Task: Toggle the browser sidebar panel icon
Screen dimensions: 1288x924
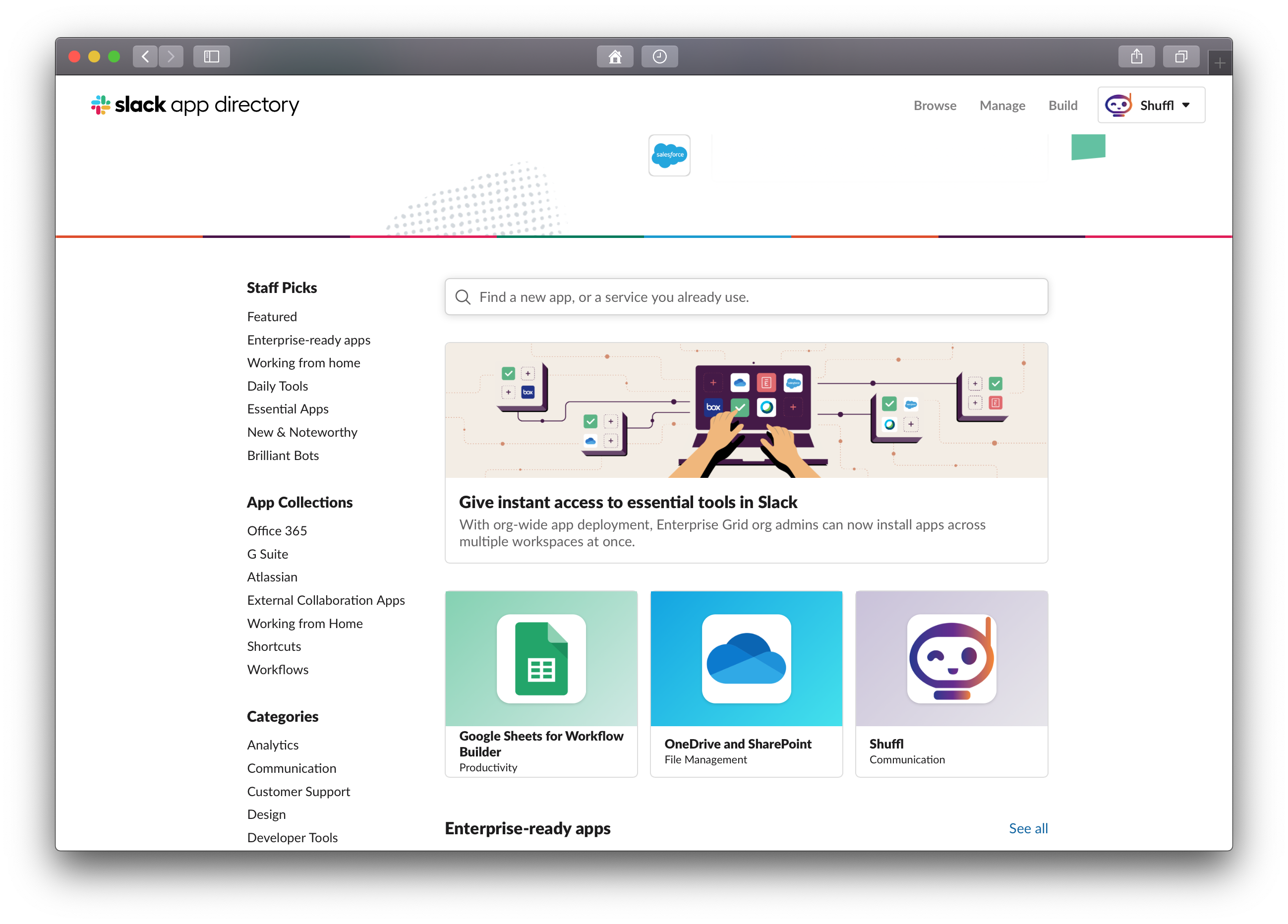Action: pos(211,56)
